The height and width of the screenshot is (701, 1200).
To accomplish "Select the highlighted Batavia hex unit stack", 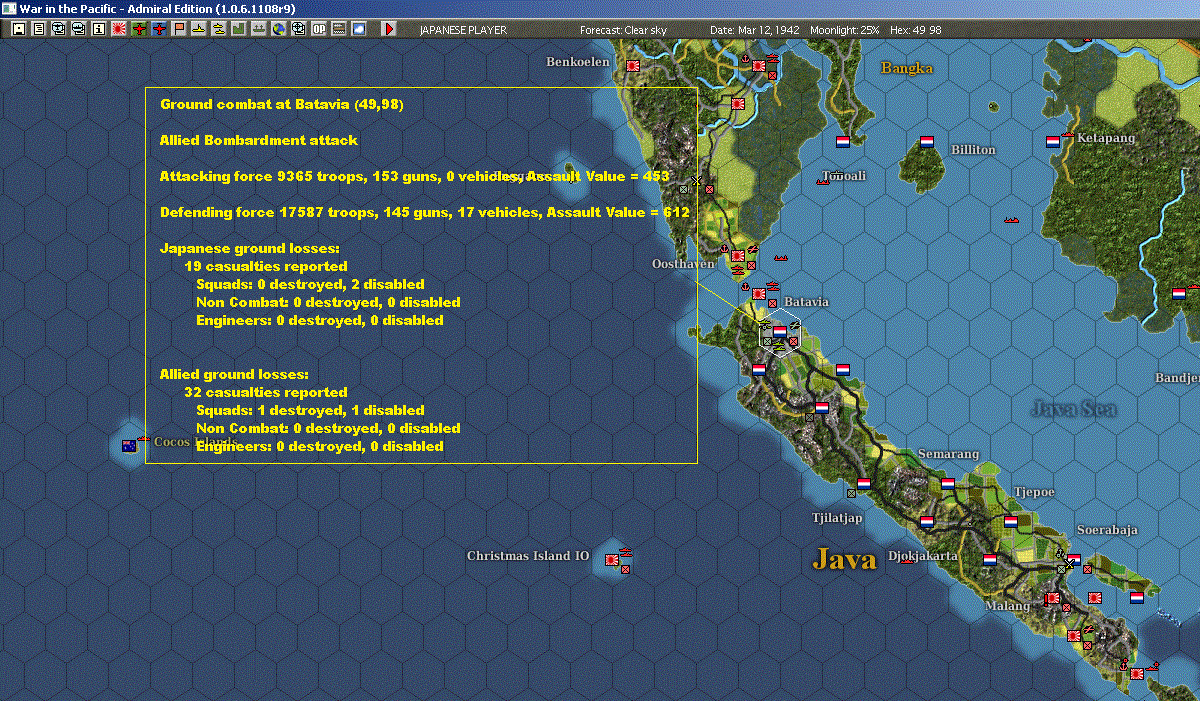I will click(x=779, y=332).
